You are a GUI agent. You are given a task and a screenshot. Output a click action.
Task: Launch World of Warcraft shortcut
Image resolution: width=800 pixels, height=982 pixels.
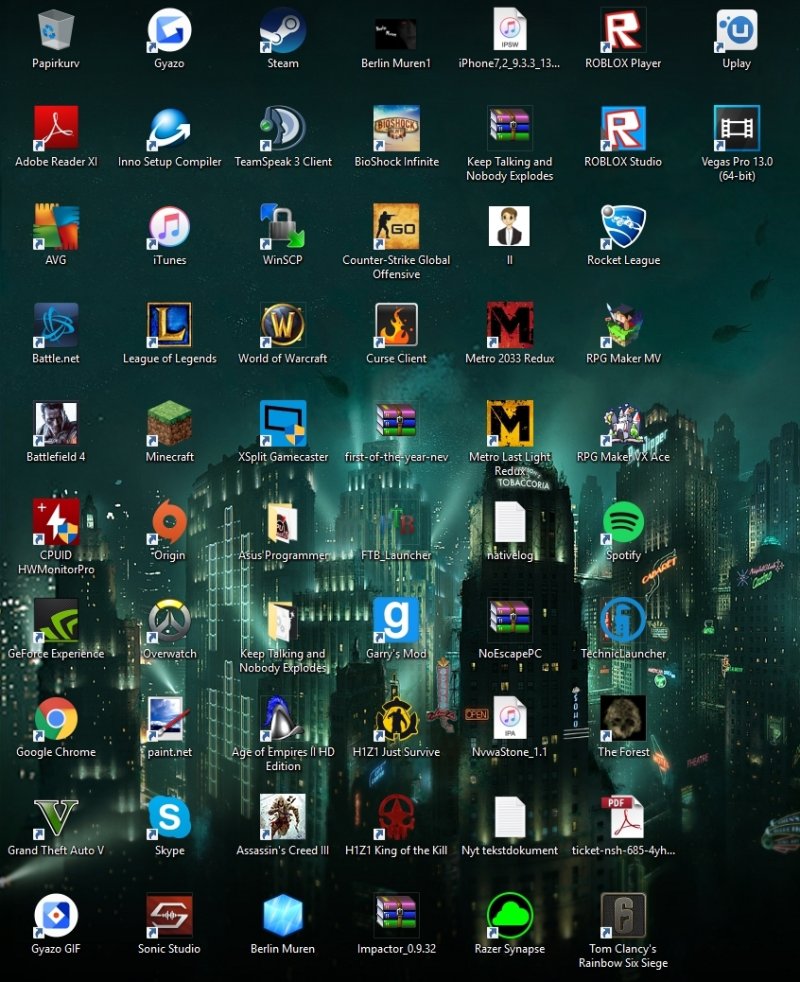(283, 325)
